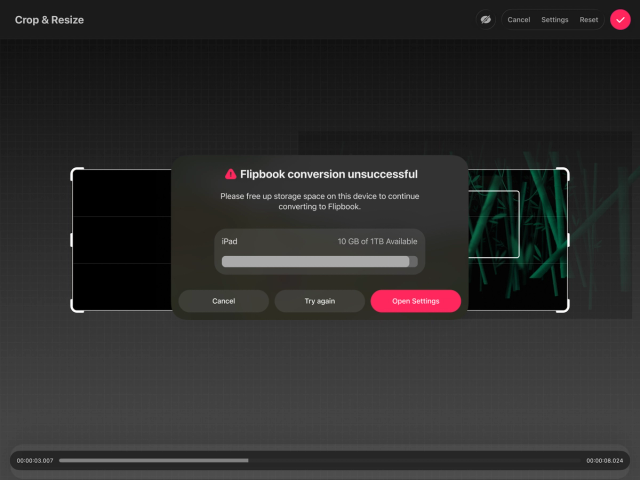Click Reset in the top toolbar
This screenshot has height=480, width=640.
coord(589,20)
